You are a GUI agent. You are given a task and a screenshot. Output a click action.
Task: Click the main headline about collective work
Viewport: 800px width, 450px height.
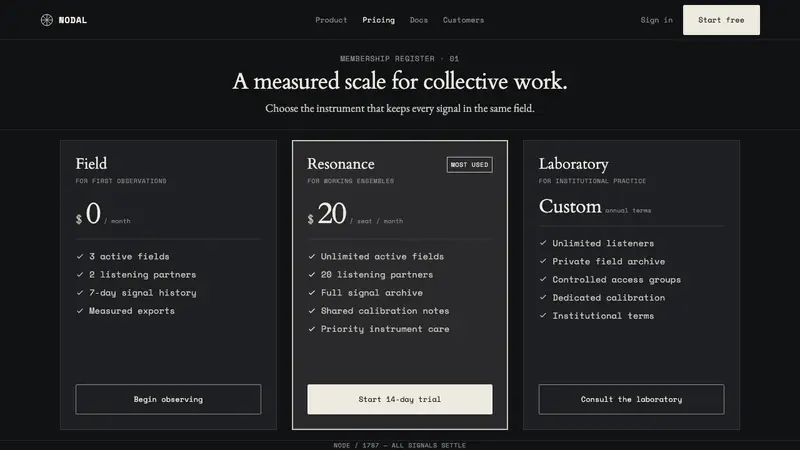click(x=399, y=81)
